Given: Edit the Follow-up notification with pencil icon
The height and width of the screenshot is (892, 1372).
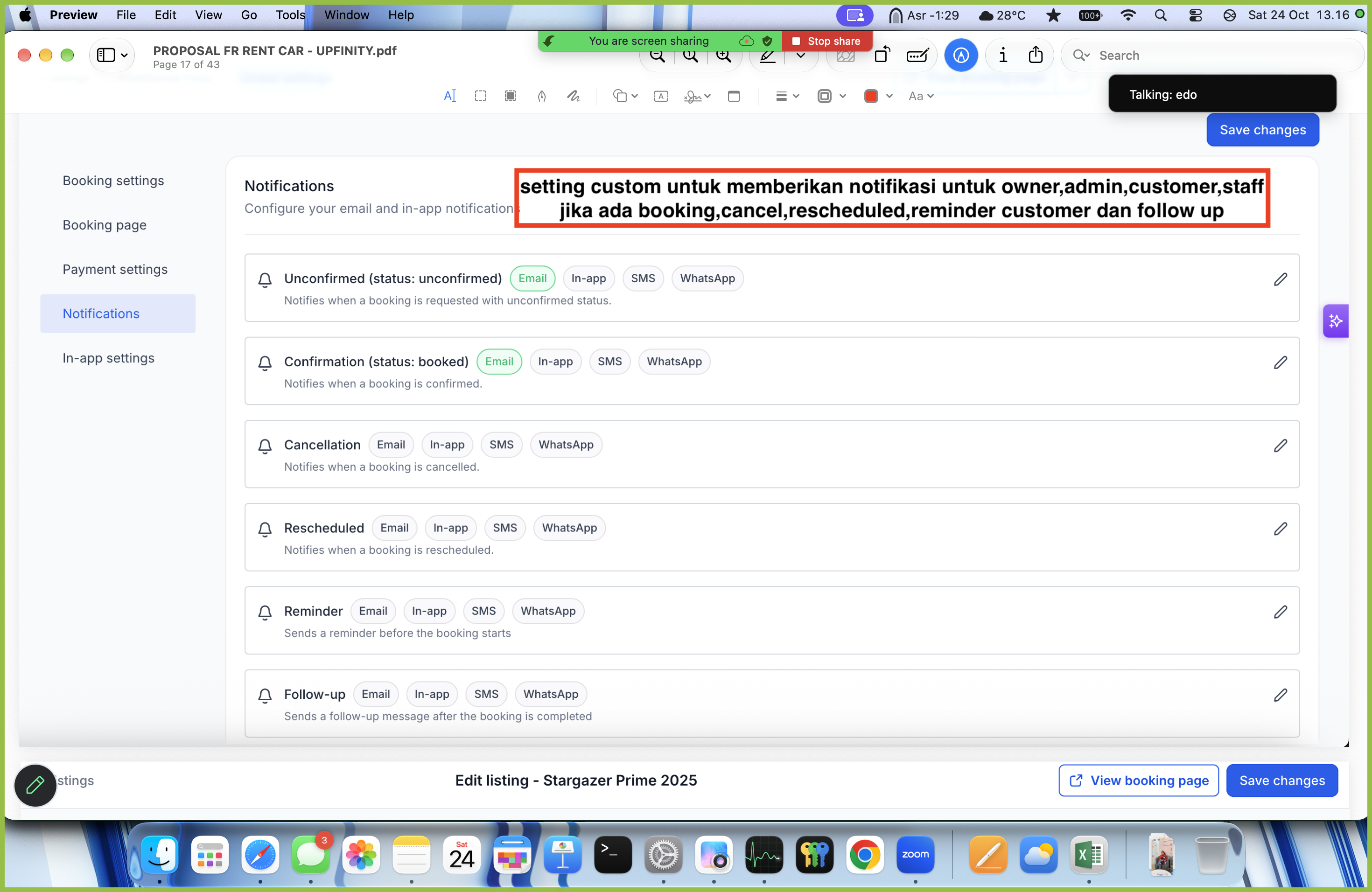Looking at the screenshot, I should [1280, 695].
